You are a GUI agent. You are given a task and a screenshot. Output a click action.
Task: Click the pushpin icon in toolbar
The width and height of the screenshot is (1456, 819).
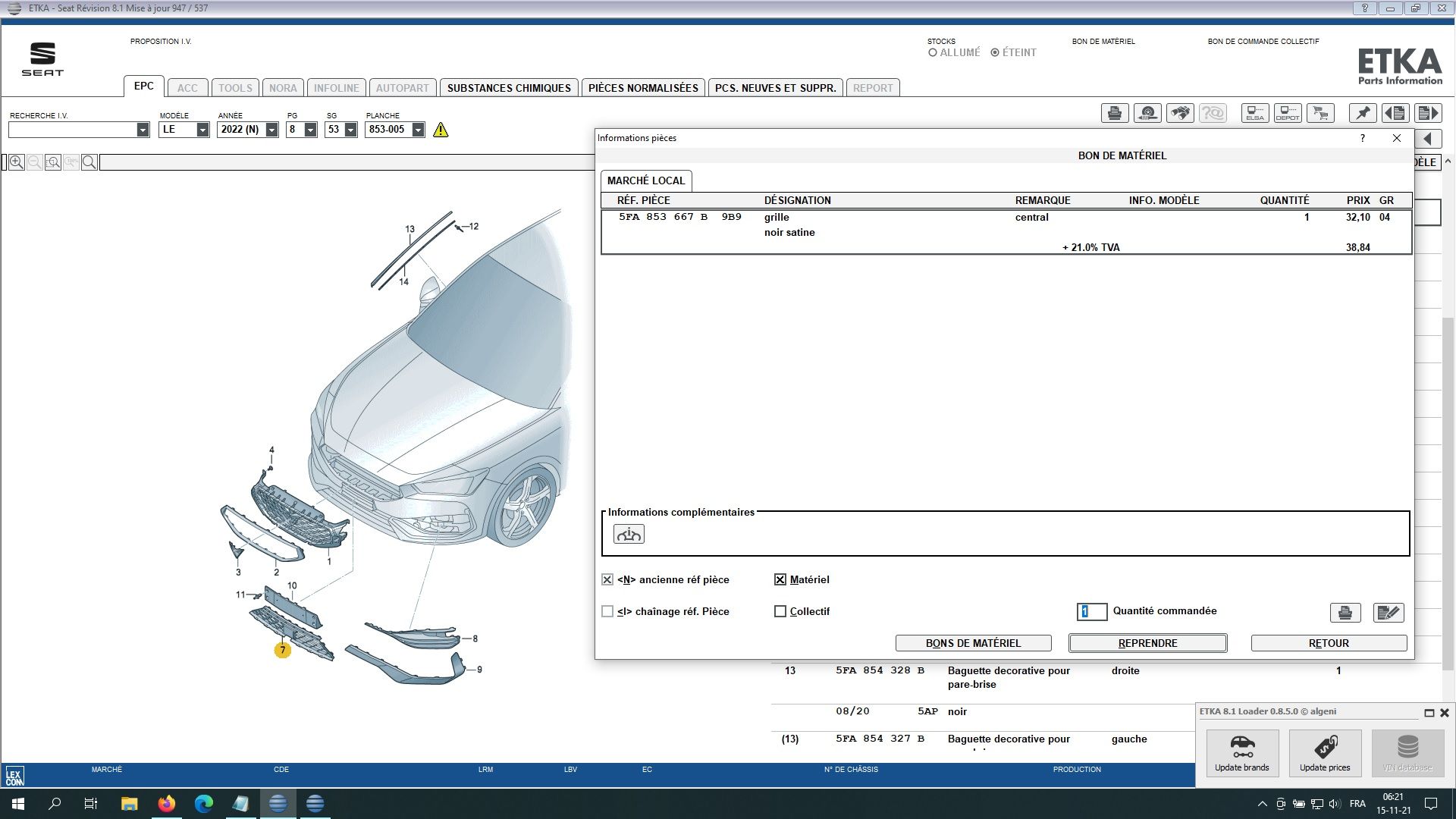pos(1363,114)
